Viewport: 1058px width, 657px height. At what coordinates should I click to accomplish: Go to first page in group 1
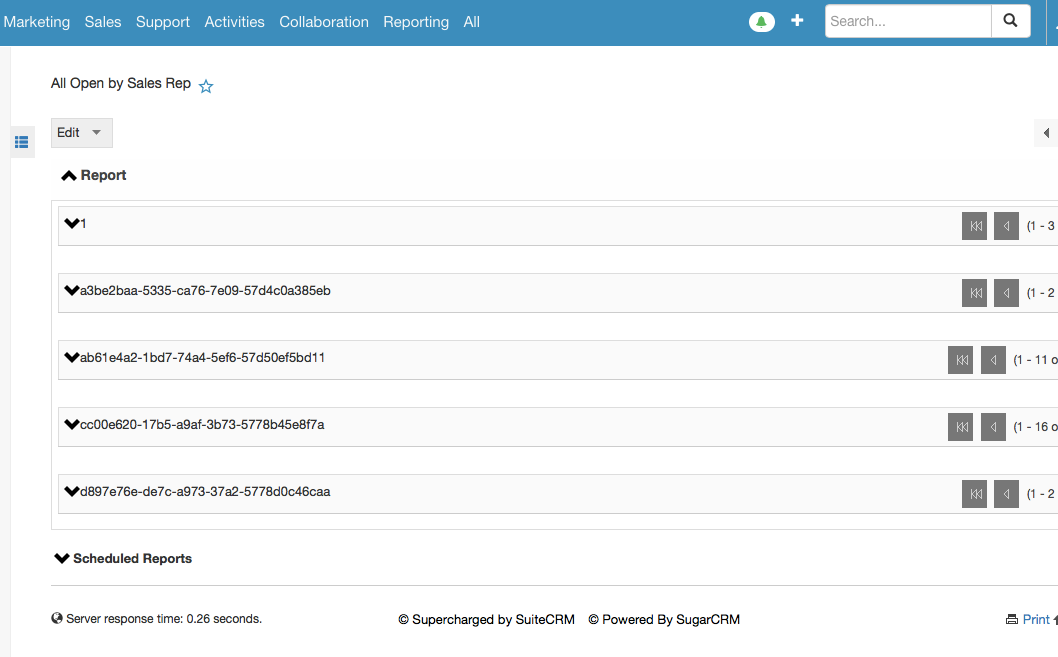pos(974,226)
